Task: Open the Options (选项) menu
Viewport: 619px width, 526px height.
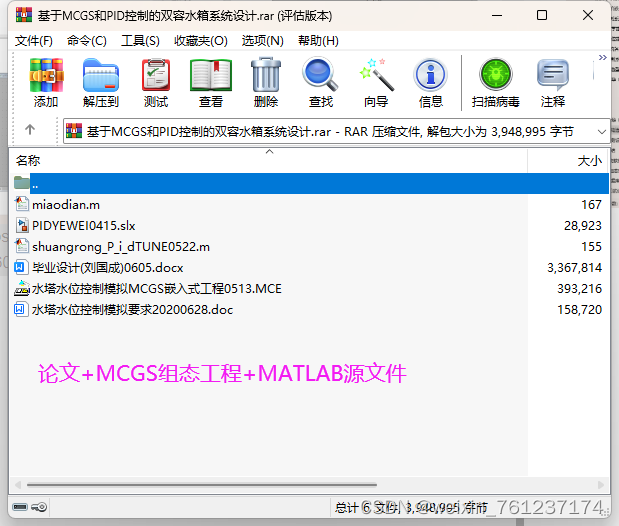Action: (x=263, y=41)
